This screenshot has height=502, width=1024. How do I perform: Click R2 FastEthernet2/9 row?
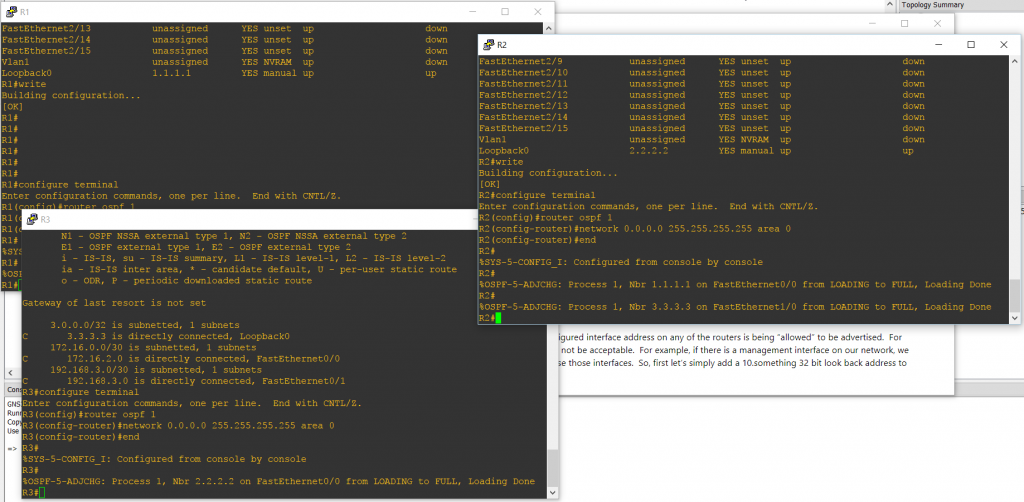click(702, 61)
